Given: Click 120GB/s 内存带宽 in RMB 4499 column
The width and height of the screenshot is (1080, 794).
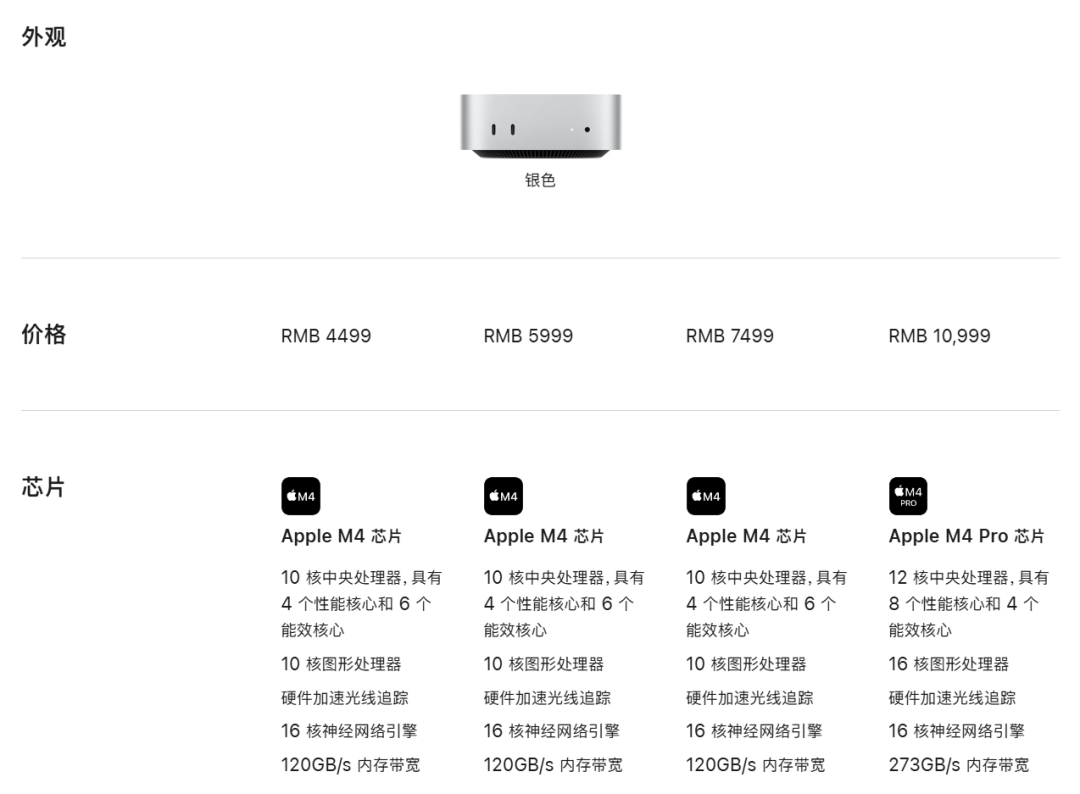Looking at the screenshot, I should [x=351, y=765].
